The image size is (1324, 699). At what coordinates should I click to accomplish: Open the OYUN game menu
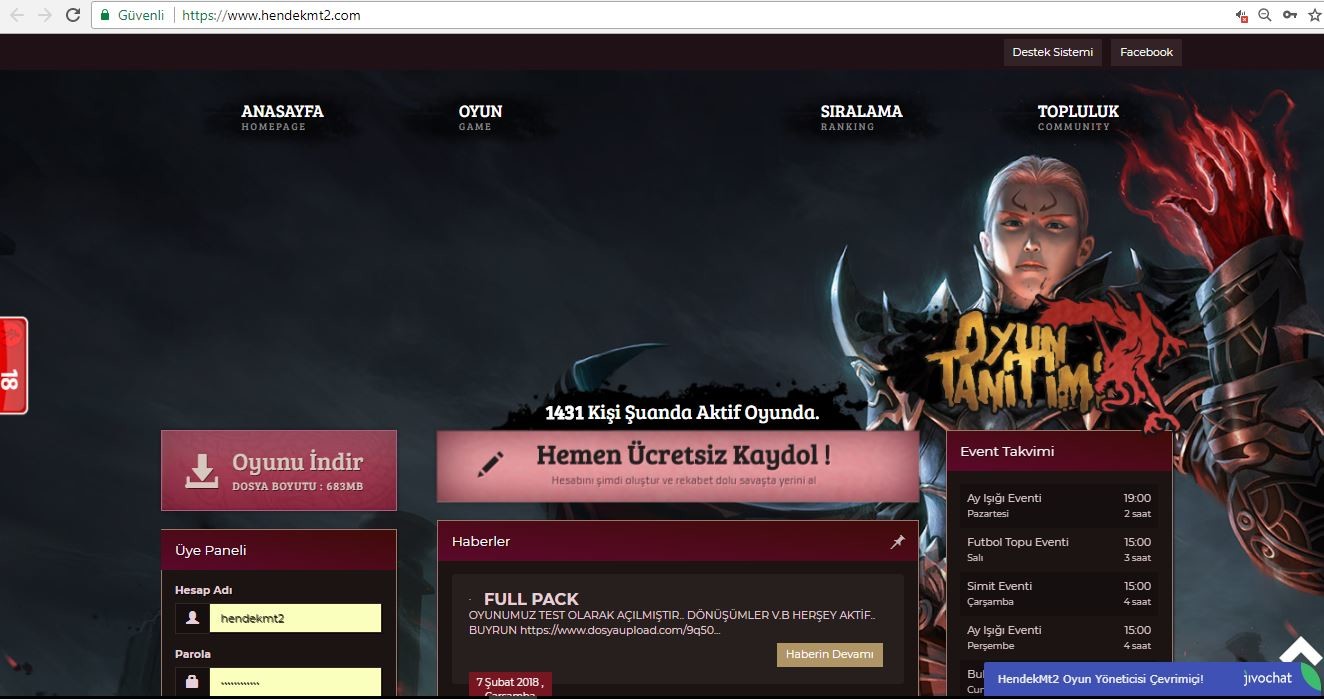tap(480, 117)
